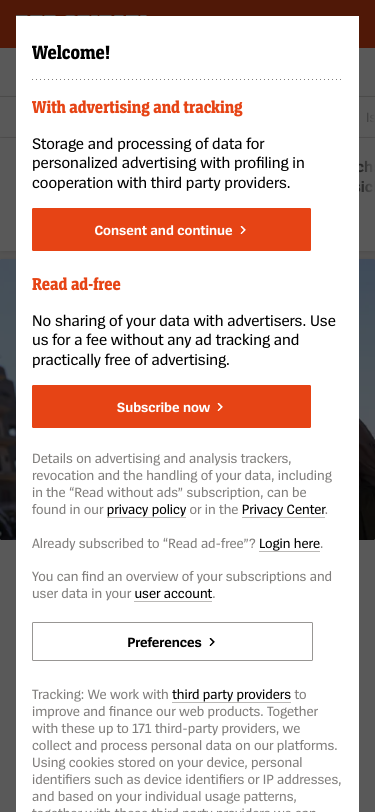Viewport: 375px width, 812px height.
Task: Select the With advertising and tracking heading
Action: click(x=137, y=107)
